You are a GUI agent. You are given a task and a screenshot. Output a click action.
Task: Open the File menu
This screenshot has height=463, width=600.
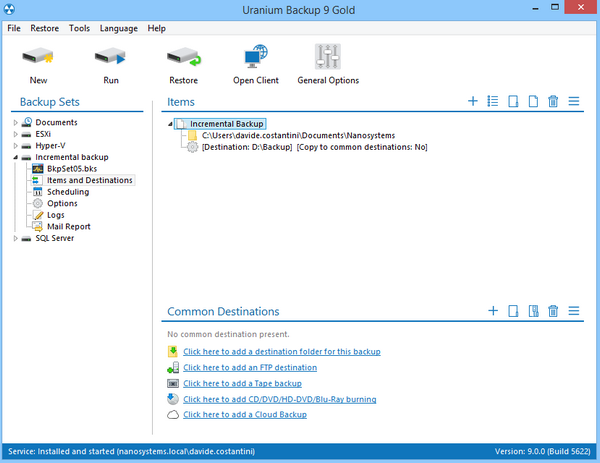pos(14,28)
